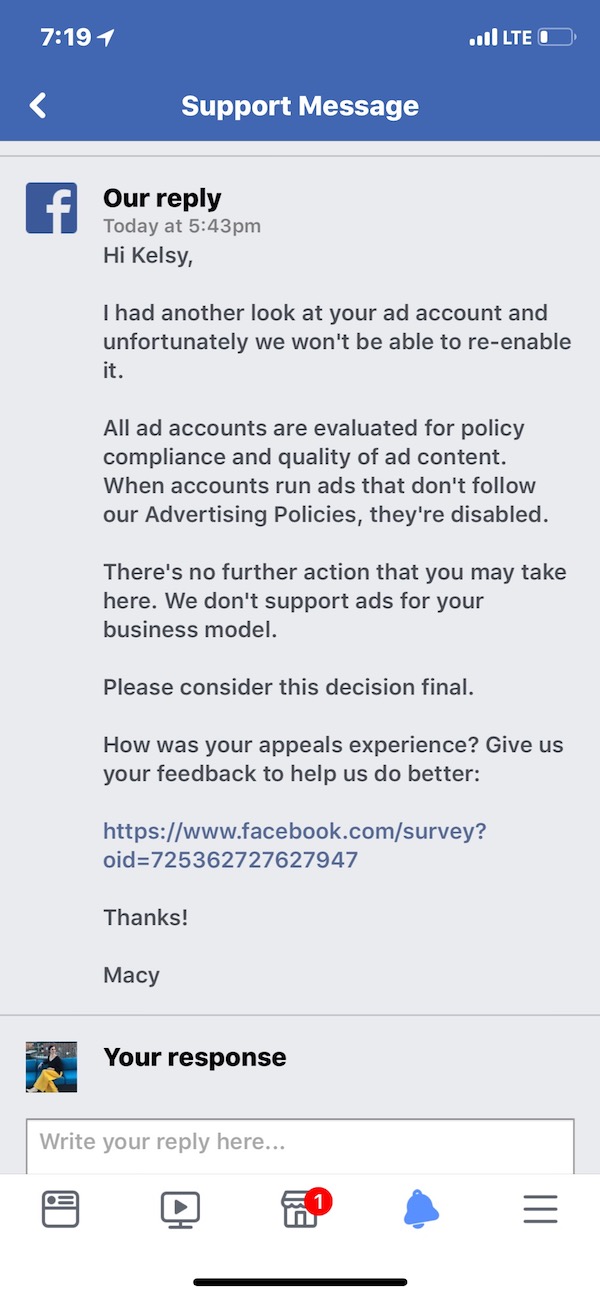Screen dimensions: 600x1299
Task: Tap the cellular signal bars indicator
Action: pyautogui.click(x=483, y=38)
